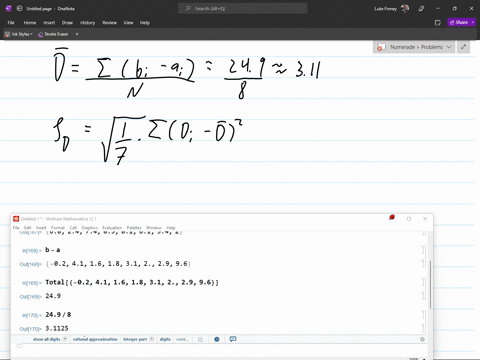Switch to the Review ribbon tab

click(x=109, y=23)
